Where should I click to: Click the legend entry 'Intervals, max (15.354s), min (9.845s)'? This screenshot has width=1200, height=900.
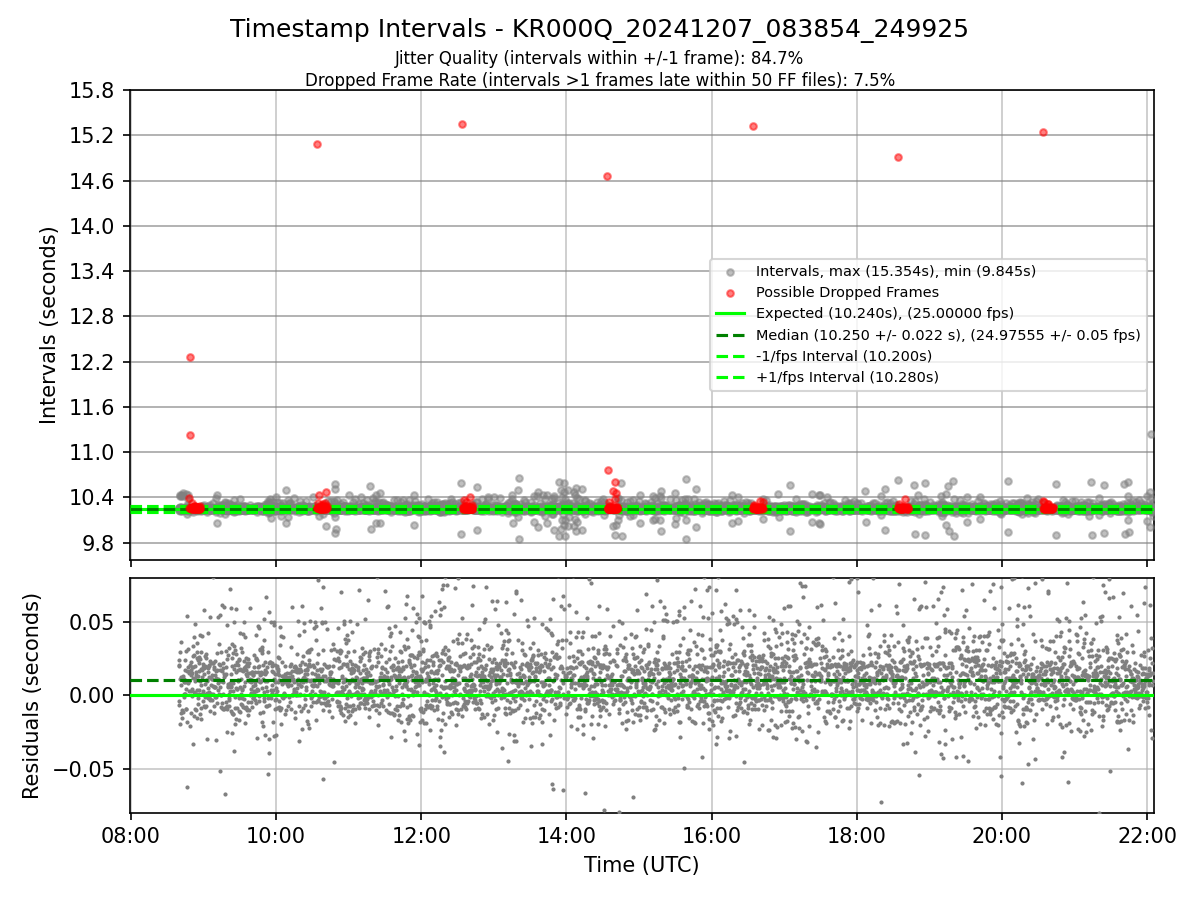coord(895,271)
